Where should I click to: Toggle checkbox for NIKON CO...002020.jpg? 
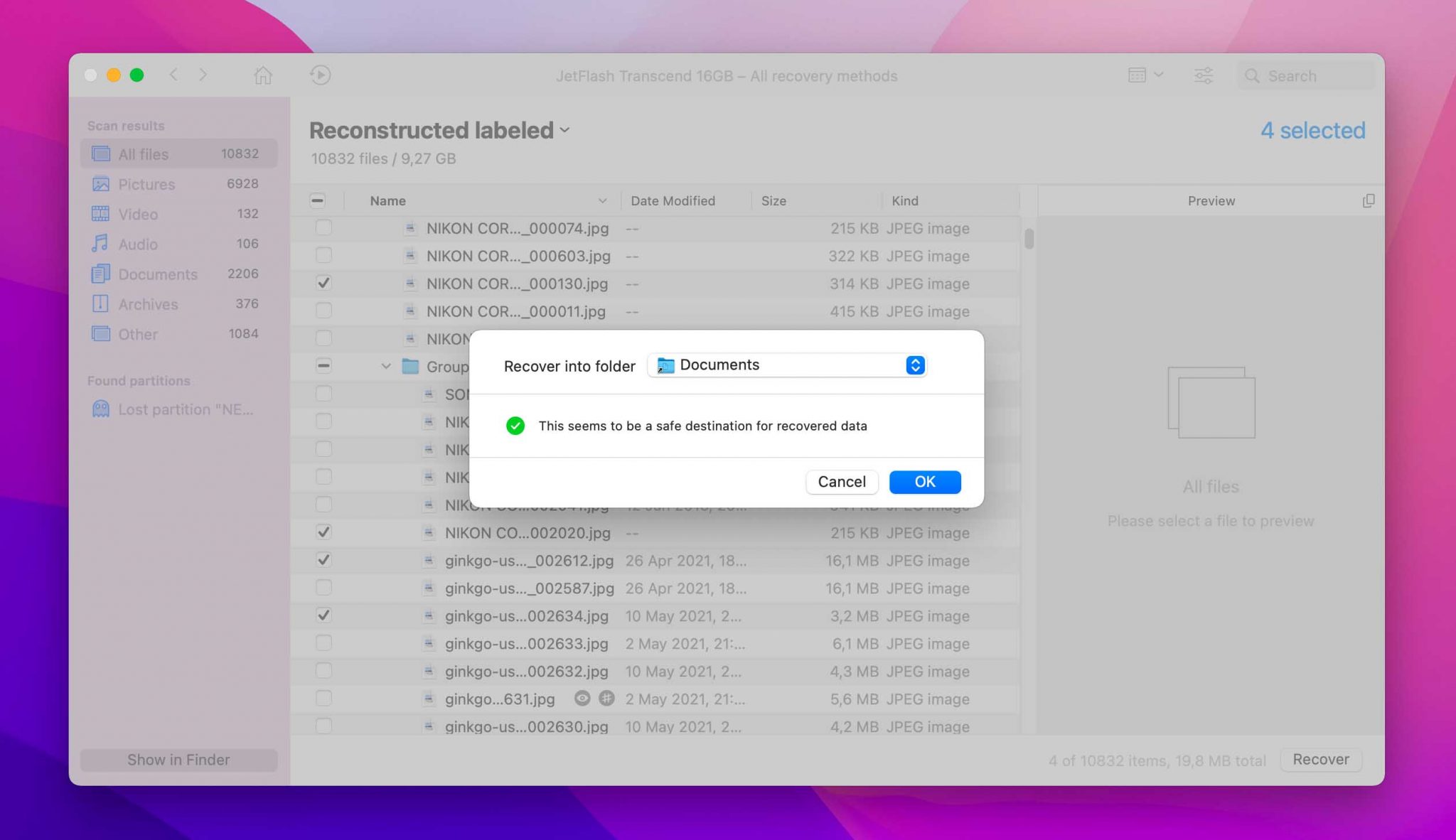point(322,531)
